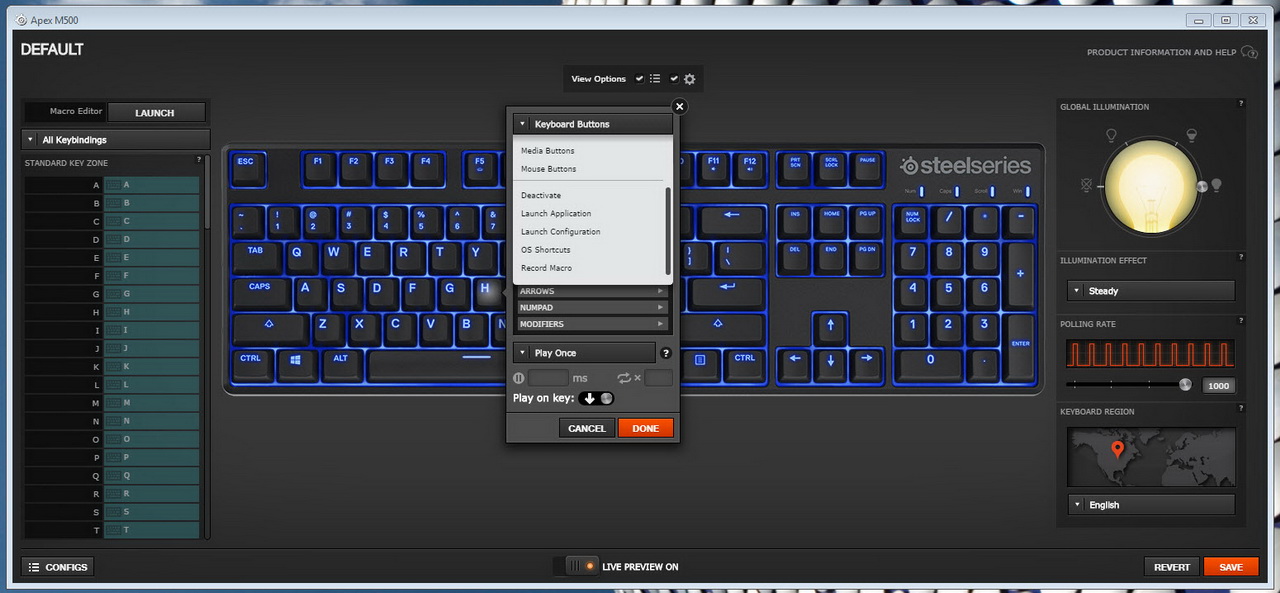Click the H key on the keyboard
Screen dimensions: 1280x593
point(486,292)
